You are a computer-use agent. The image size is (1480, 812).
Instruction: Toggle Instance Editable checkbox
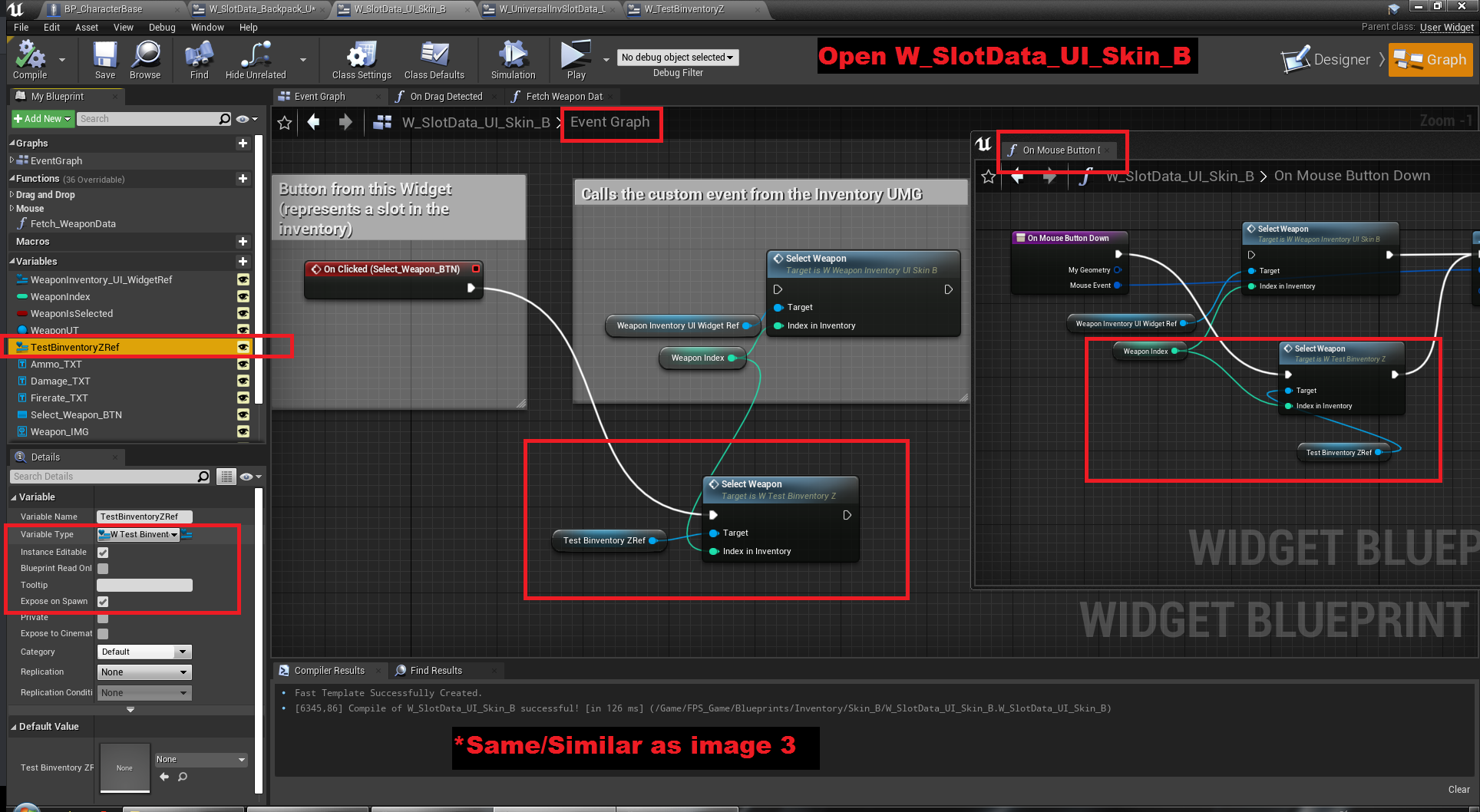coord(103,553)
